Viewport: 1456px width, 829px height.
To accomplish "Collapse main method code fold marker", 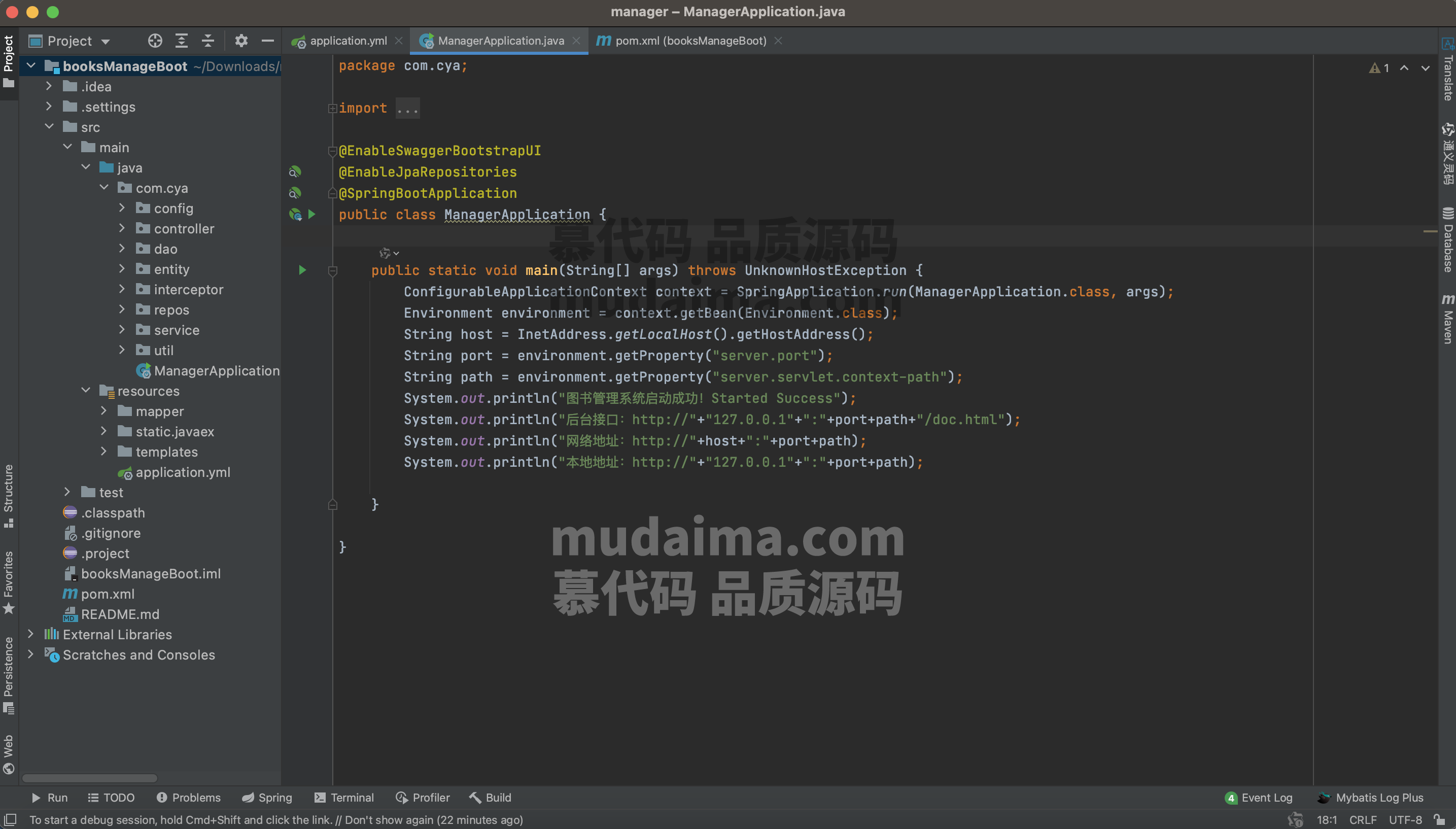I will (332, 271).
